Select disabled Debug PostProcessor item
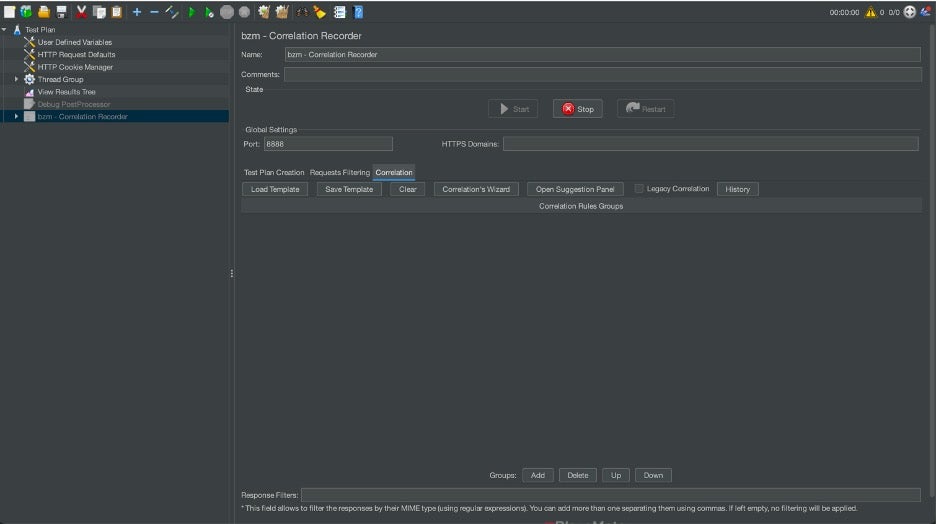This screenshot has height=524, width=936. coord(73,104)
